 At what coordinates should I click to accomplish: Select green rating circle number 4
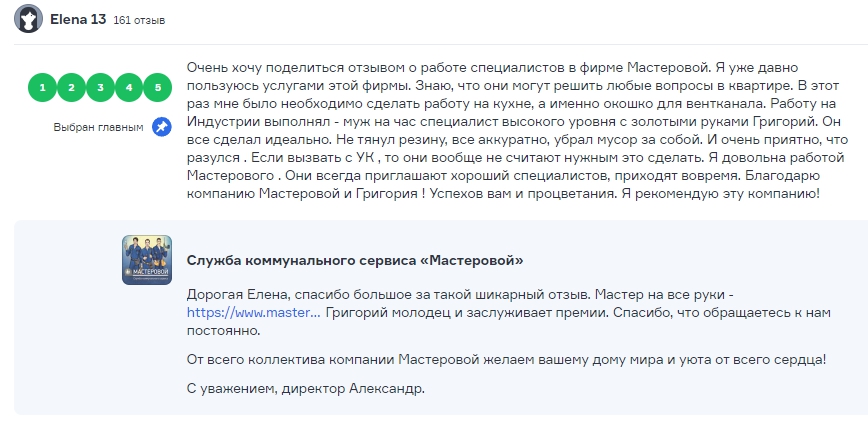(x=129, y=88)
